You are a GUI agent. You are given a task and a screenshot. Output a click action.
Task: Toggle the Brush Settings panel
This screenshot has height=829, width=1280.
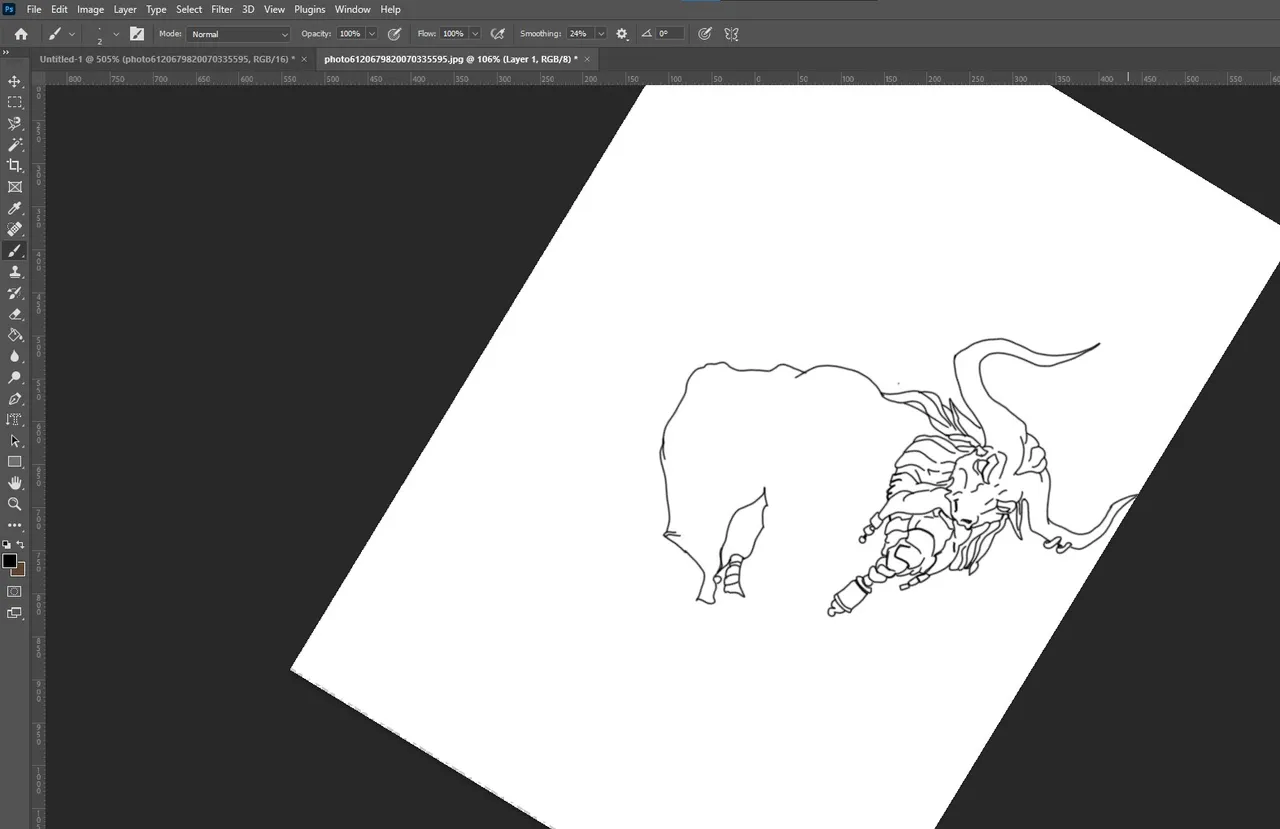click(x=137, y=34)
